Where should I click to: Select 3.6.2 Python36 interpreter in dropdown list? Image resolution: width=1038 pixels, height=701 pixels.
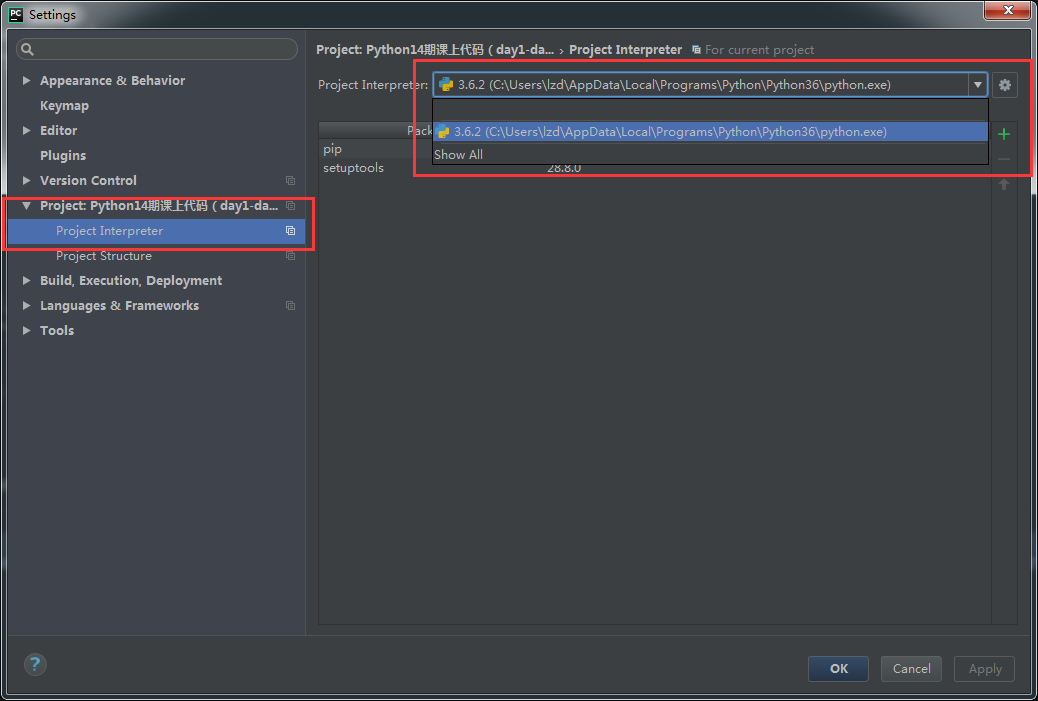710,132
